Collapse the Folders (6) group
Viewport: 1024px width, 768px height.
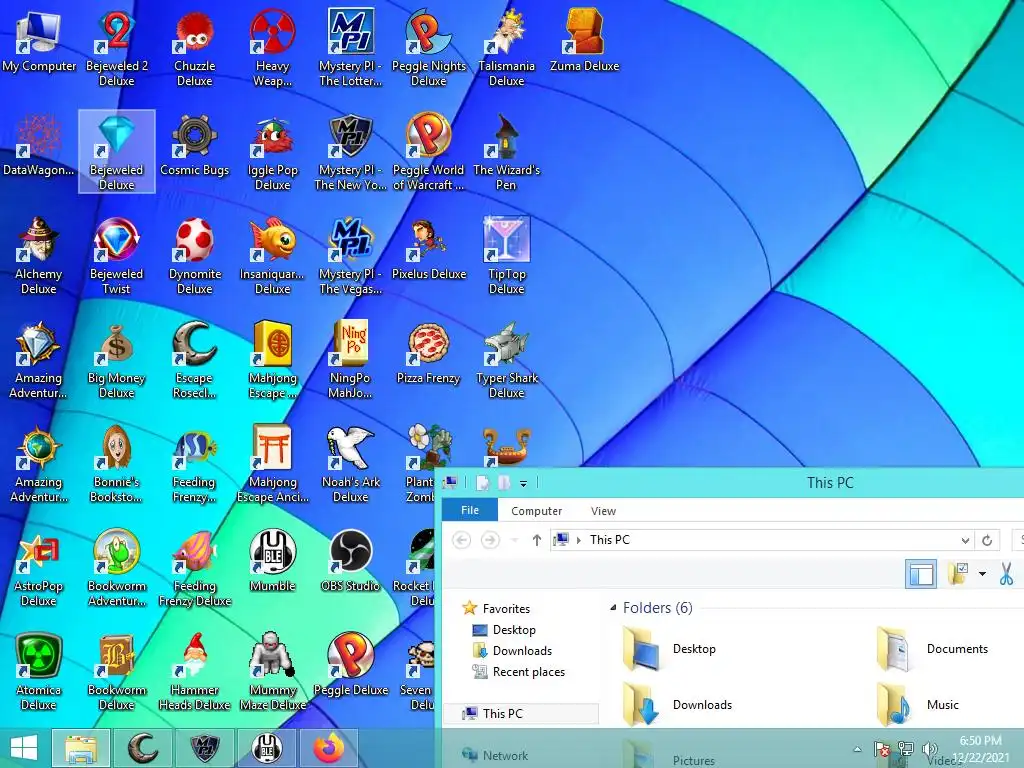tap(613, 608)
